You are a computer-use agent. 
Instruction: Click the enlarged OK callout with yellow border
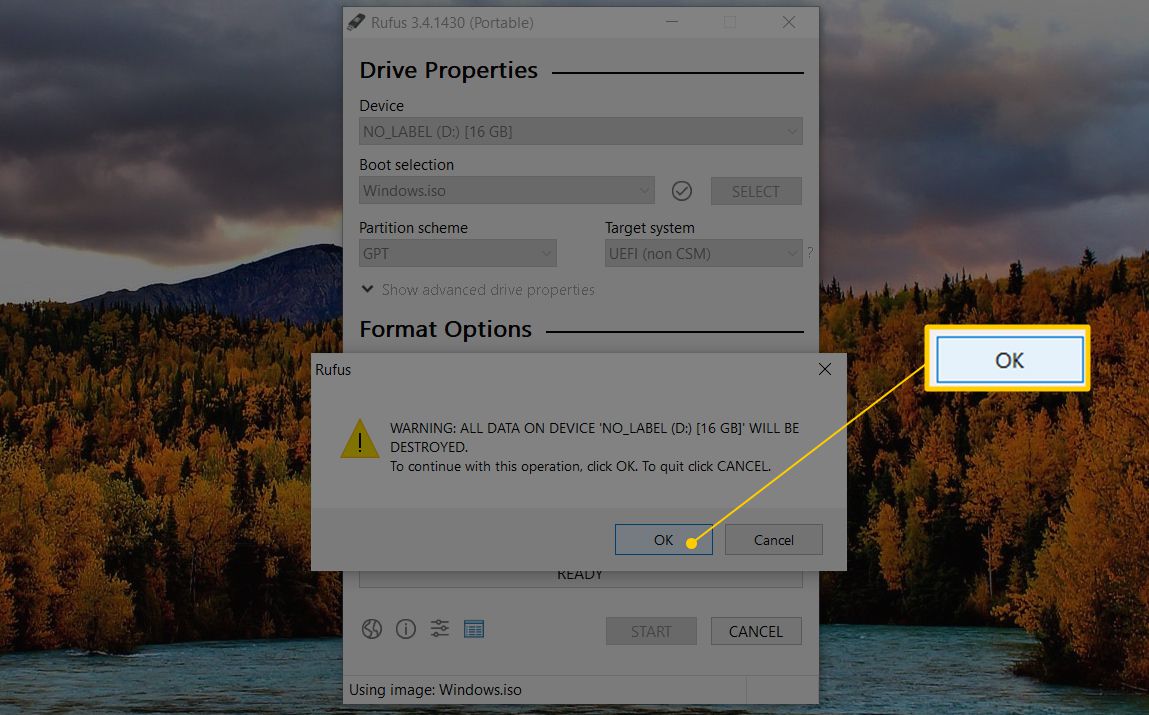pos(1008,360)
